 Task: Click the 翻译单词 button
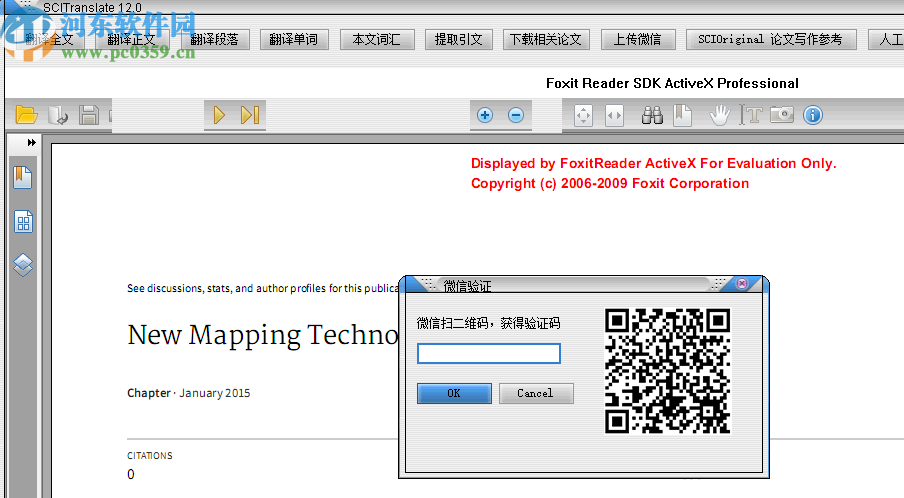pos(294,39)
